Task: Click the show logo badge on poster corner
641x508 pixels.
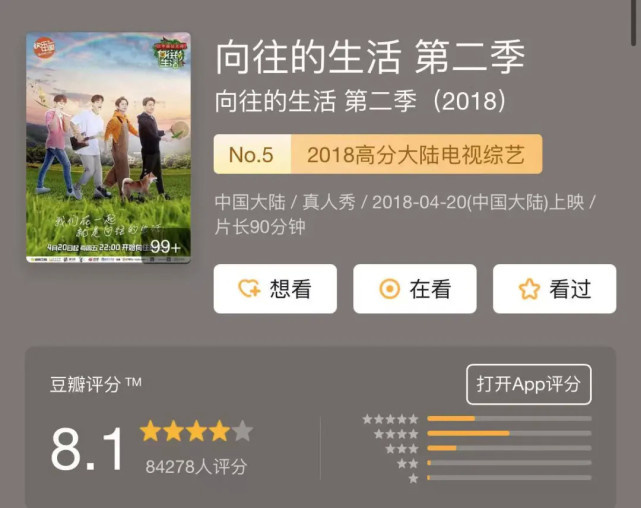Action: pos(170,53)
